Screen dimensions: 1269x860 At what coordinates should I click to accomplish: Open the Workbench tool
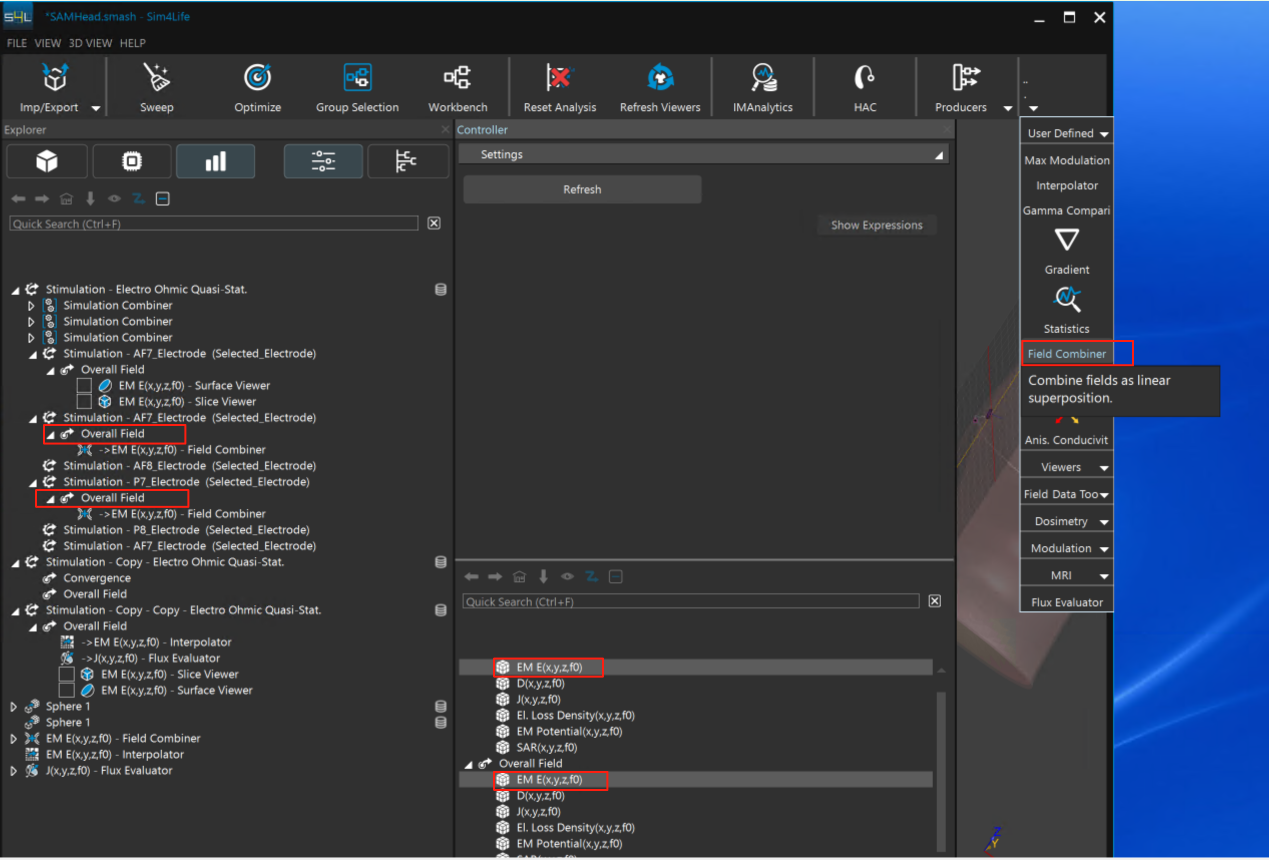click(x=457, y=79)
